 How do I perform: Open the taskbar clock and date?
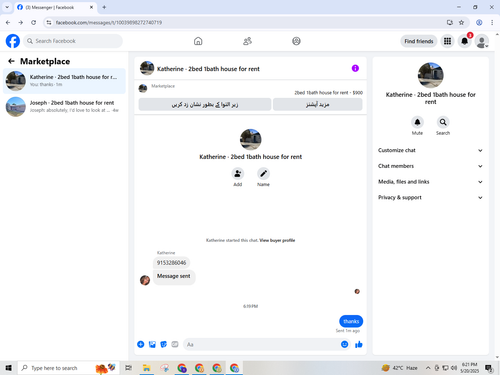point(469,368)
